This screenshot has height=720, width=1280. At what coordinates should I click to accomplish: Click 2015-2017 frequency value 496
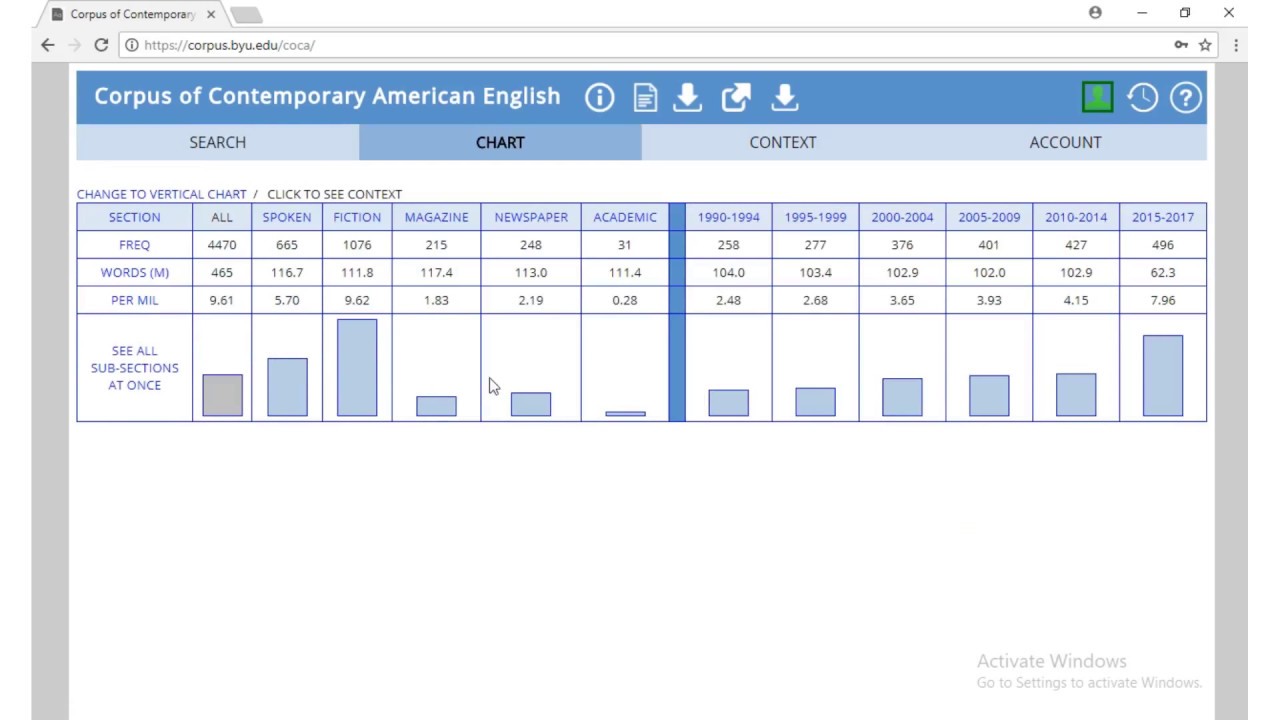[x=1163, y=245]
